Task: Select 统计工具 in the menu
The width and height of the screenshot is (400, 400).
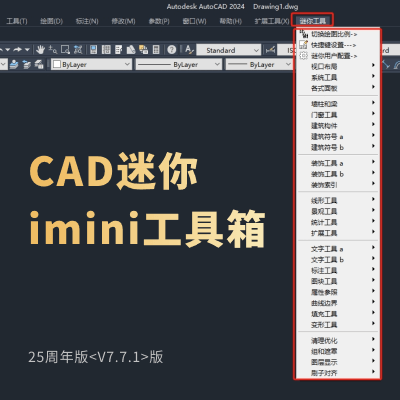Action: (x=337, y=222)
